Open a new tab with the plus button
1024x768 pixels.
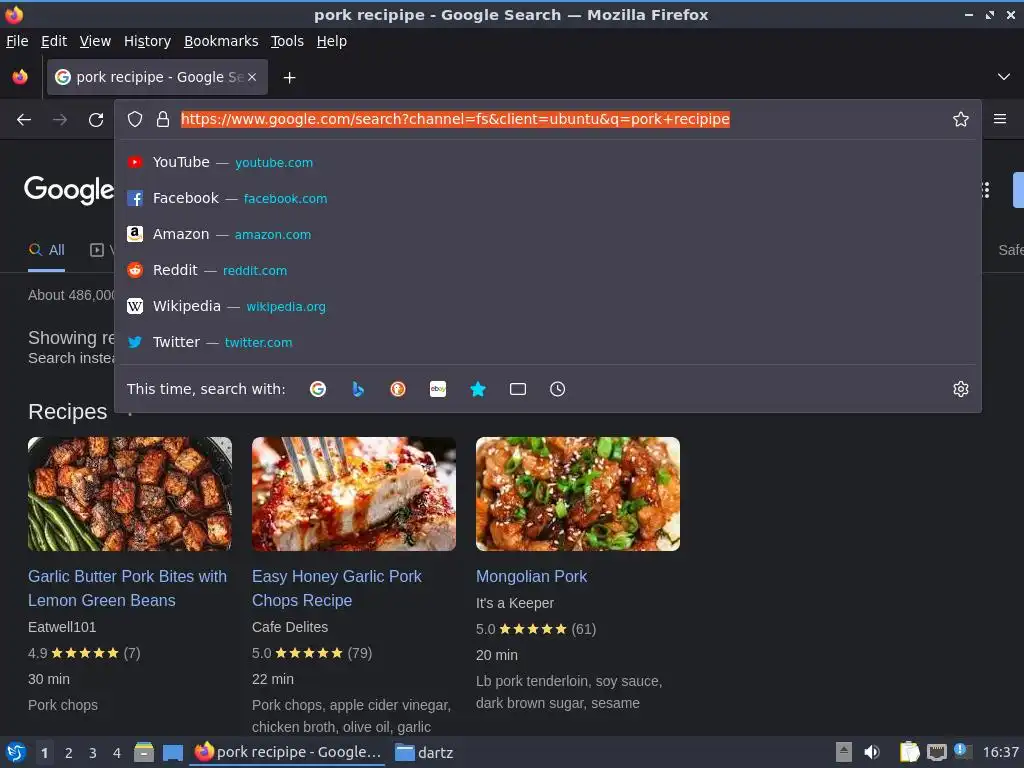(x=289, y=78)
